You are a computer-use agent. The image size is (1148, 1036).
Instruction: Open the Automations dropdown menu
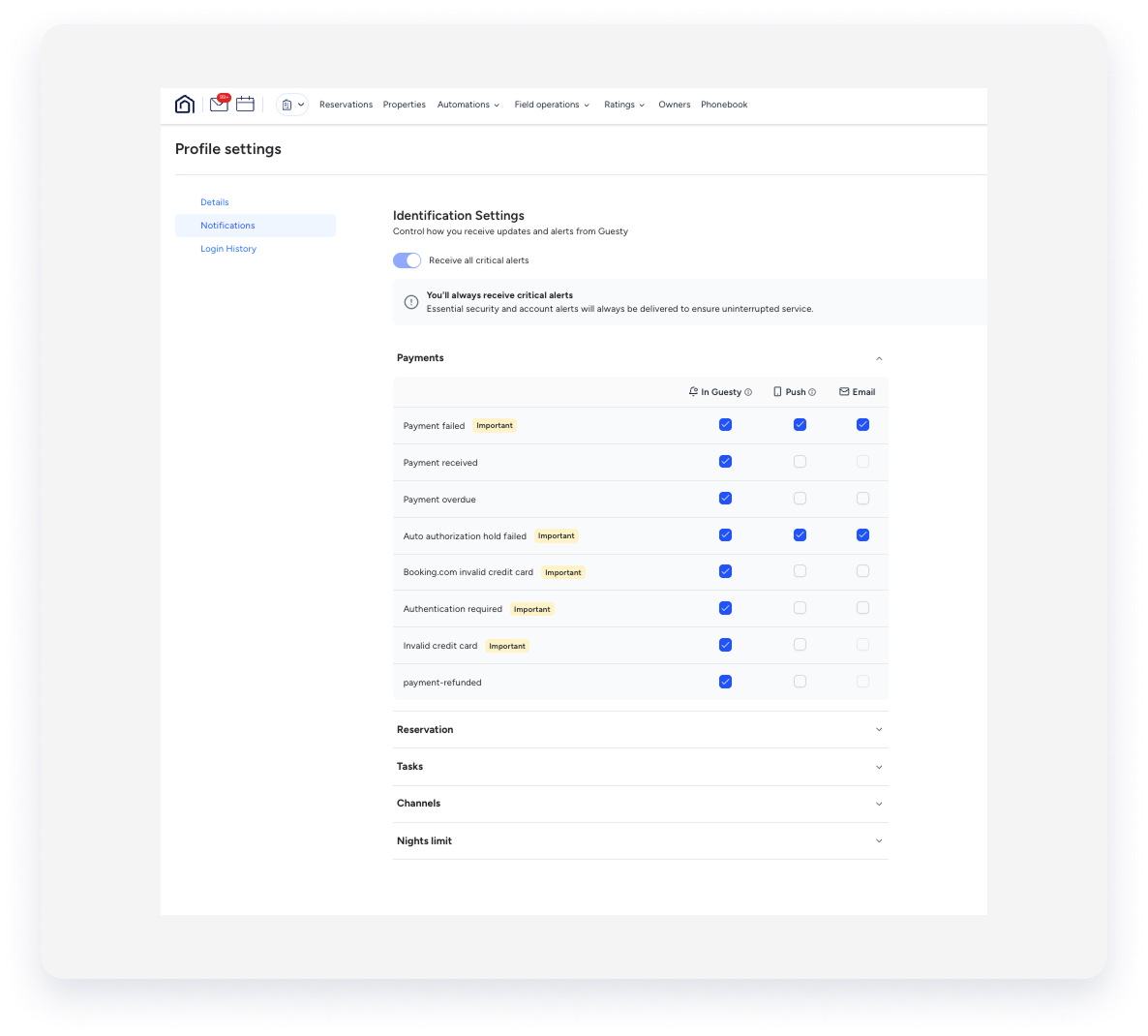468,104
